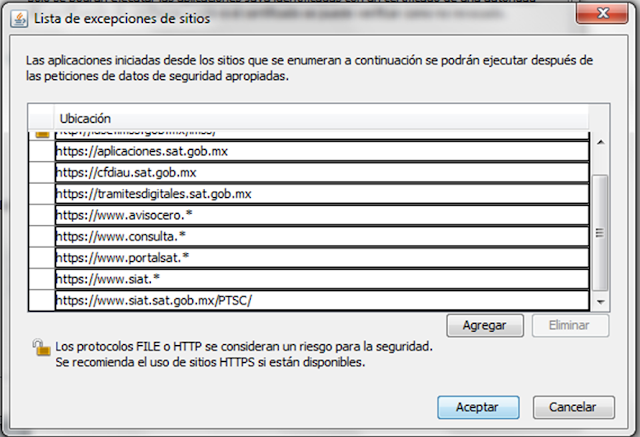640x437 pixels.
Task: Select the https://www.avisocero.* entry
Action: pos(322,215)
